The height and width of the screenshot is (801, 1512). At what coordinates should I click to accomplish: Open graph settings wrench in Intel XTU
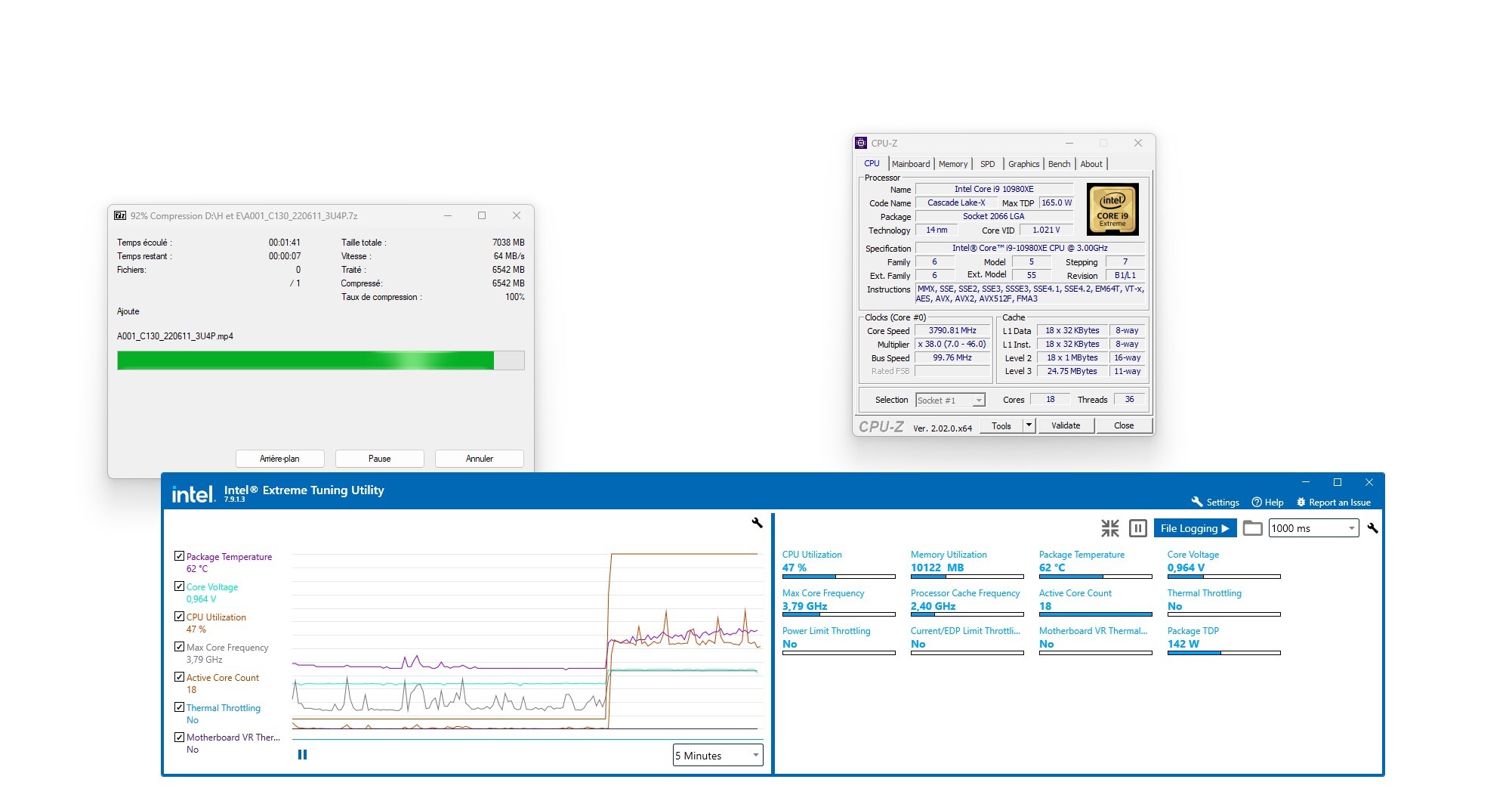[757, 522]
